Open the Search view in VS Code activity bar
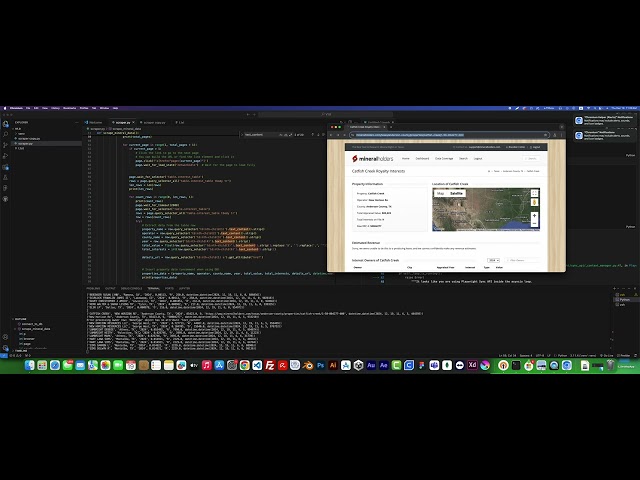The width and height of the screenshot is (640, 480). point(6,134)
